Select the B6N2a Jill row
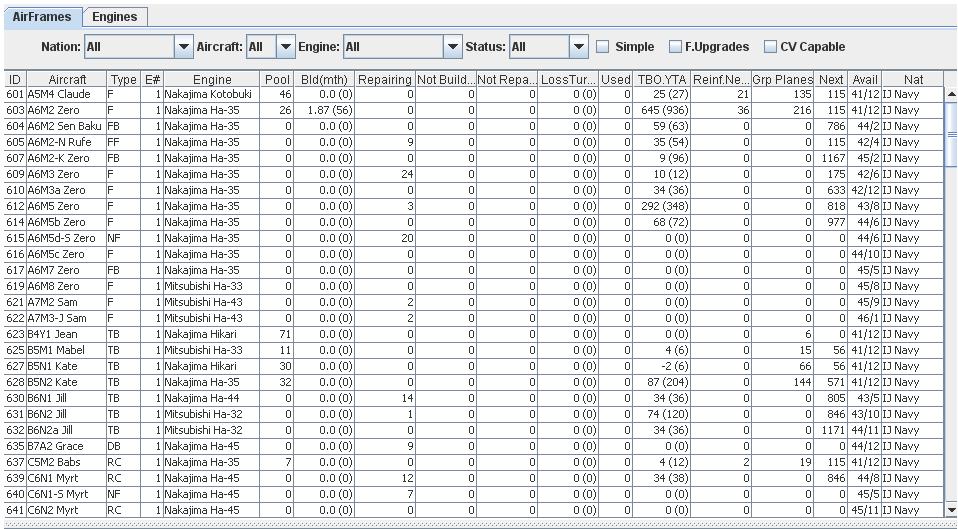This screenshot has width=958, height=529. (x=474, y=430)
